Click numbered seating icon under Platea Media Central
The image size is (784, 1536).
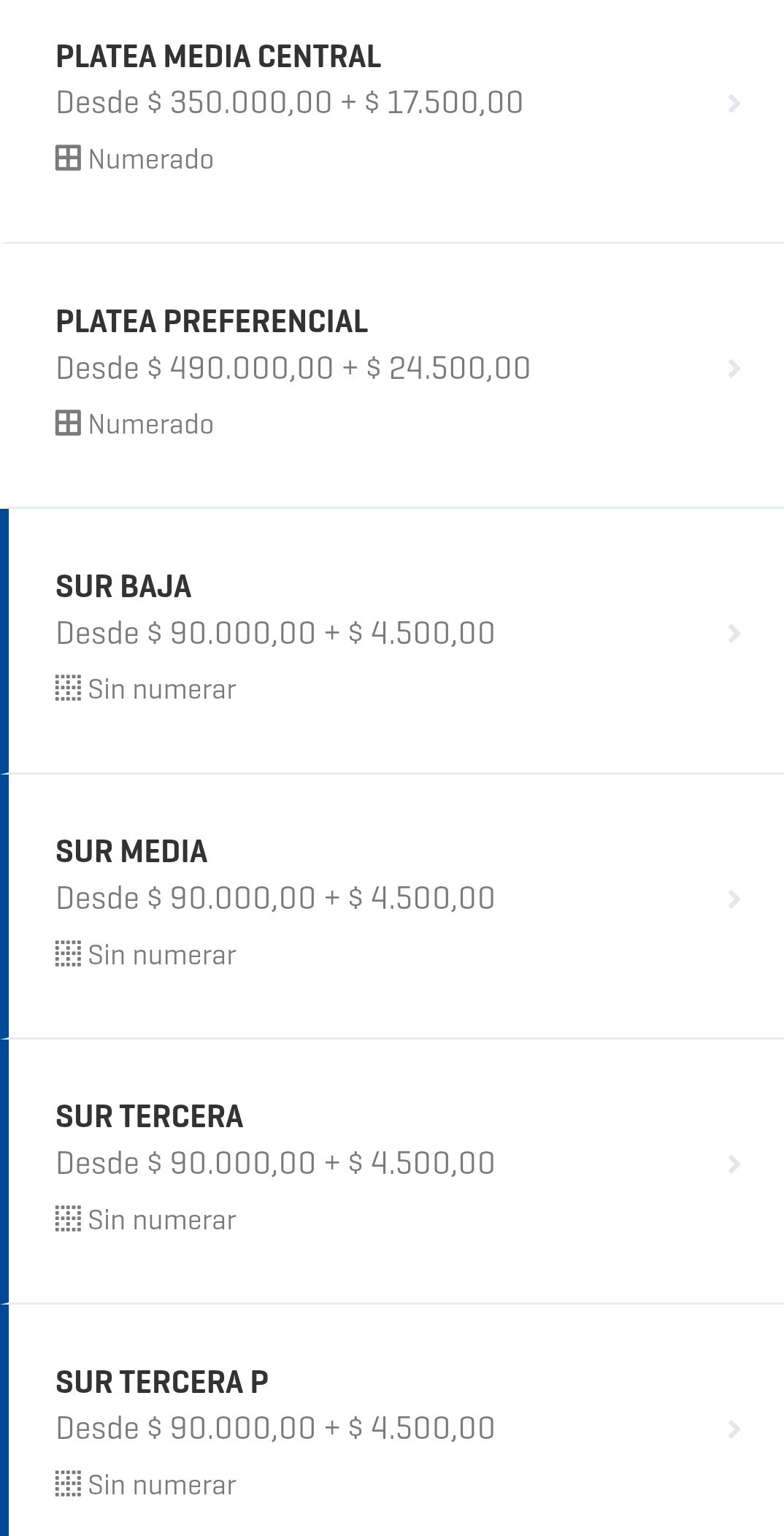tap(68, 158)
